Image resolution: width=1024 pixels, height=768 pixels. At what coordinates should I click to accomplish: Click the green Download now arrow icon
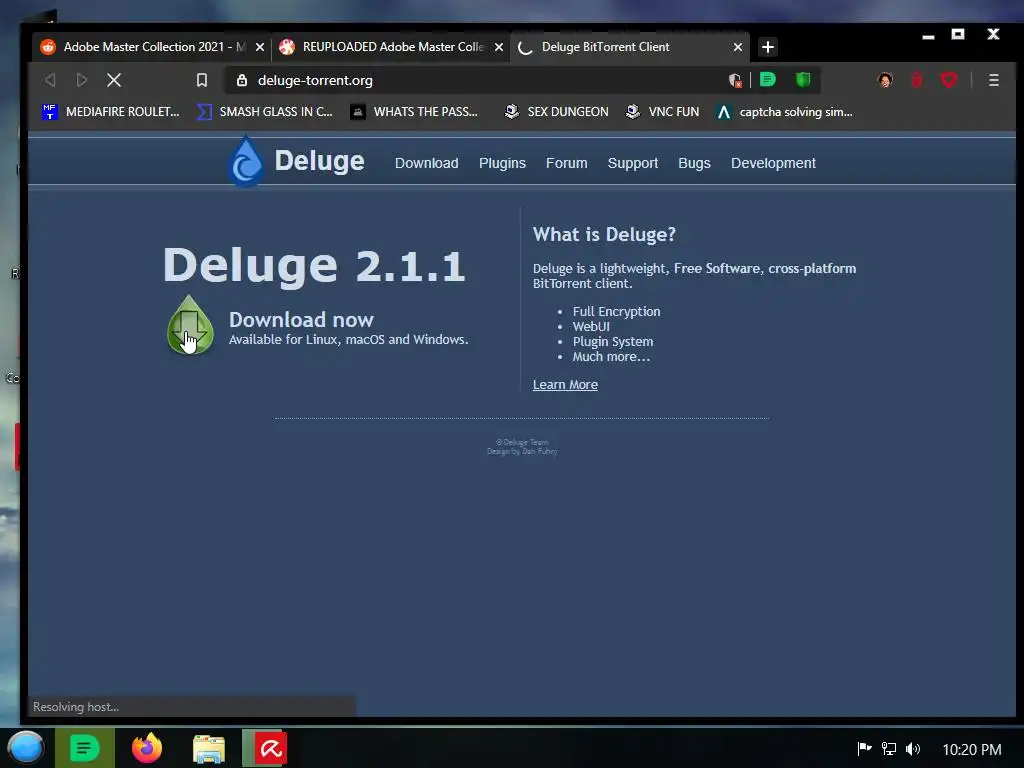point(190,325)
